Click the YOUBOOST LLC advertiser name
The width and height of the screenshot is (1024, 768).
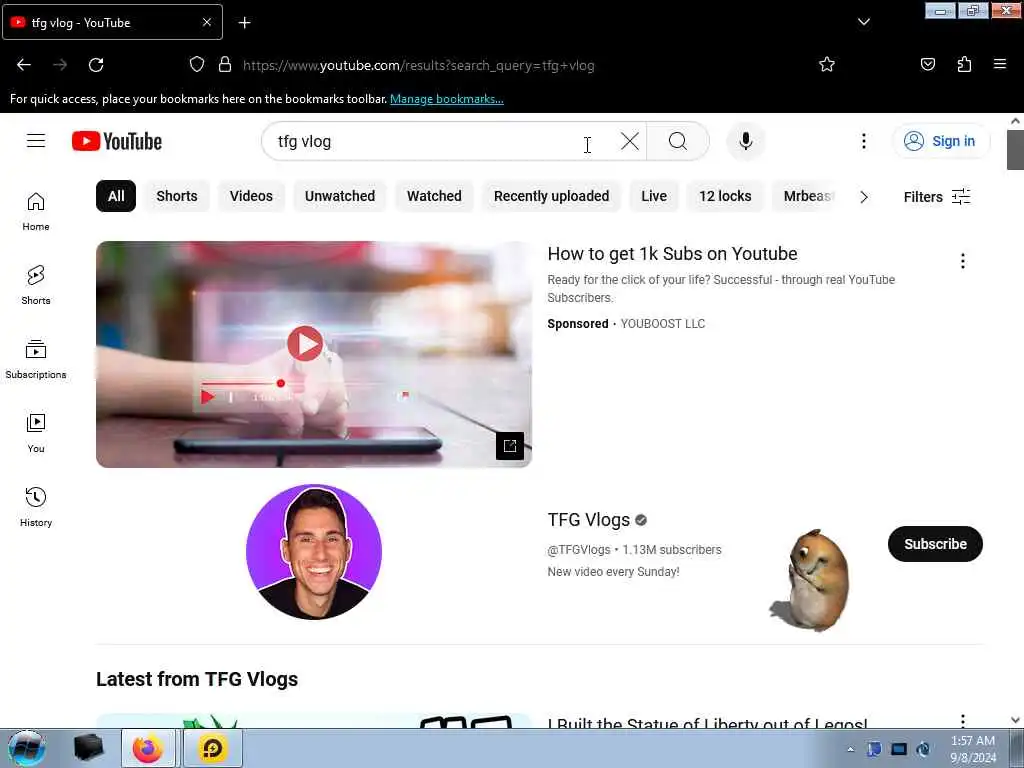pyautogui.click(x=662, y=324)
